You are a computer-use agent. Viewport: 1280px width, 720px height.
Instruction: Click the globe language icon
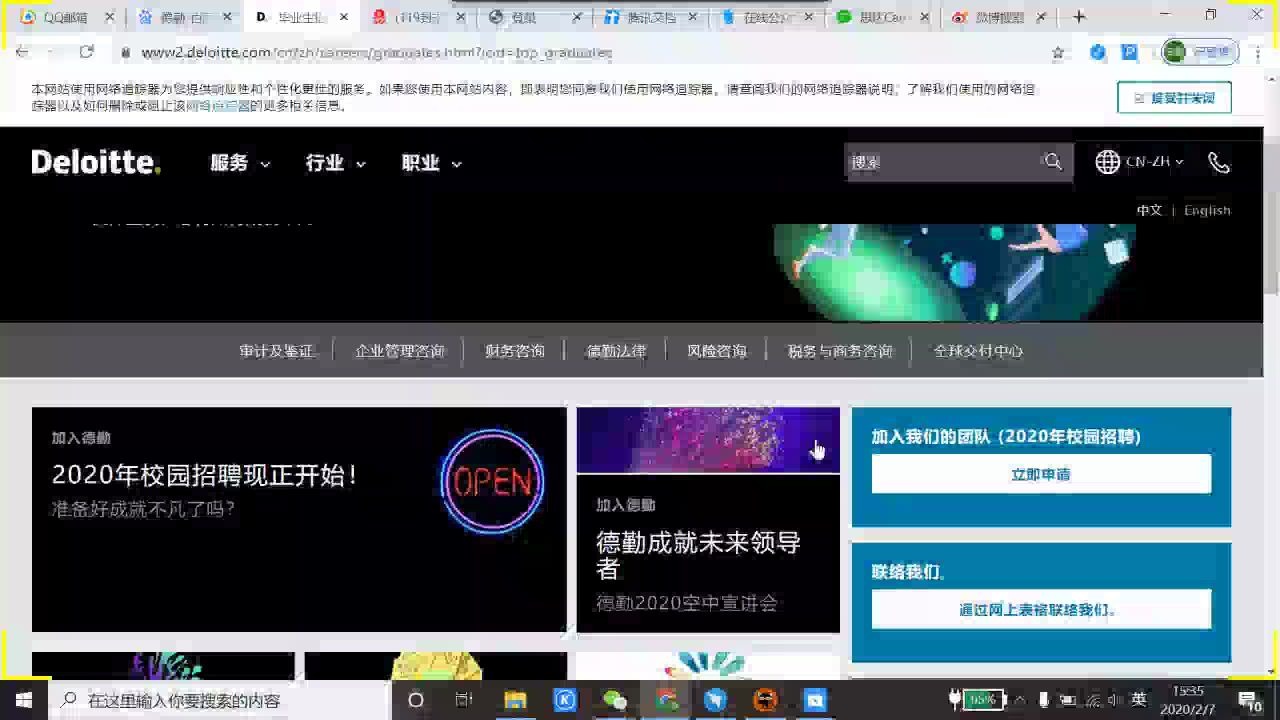point(1107,162)
